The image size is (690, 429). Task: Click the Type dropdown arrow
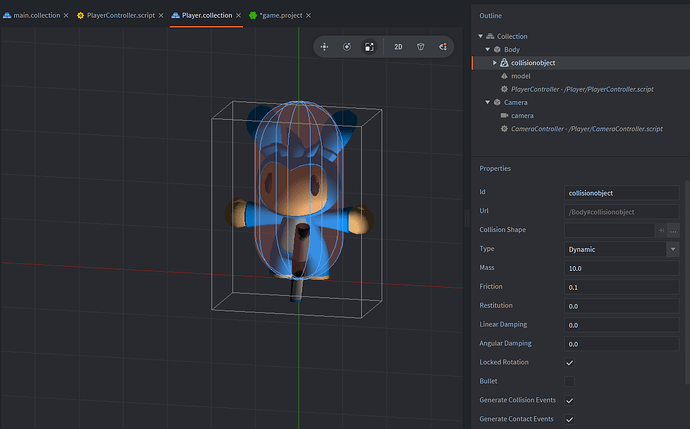[673, 249]
